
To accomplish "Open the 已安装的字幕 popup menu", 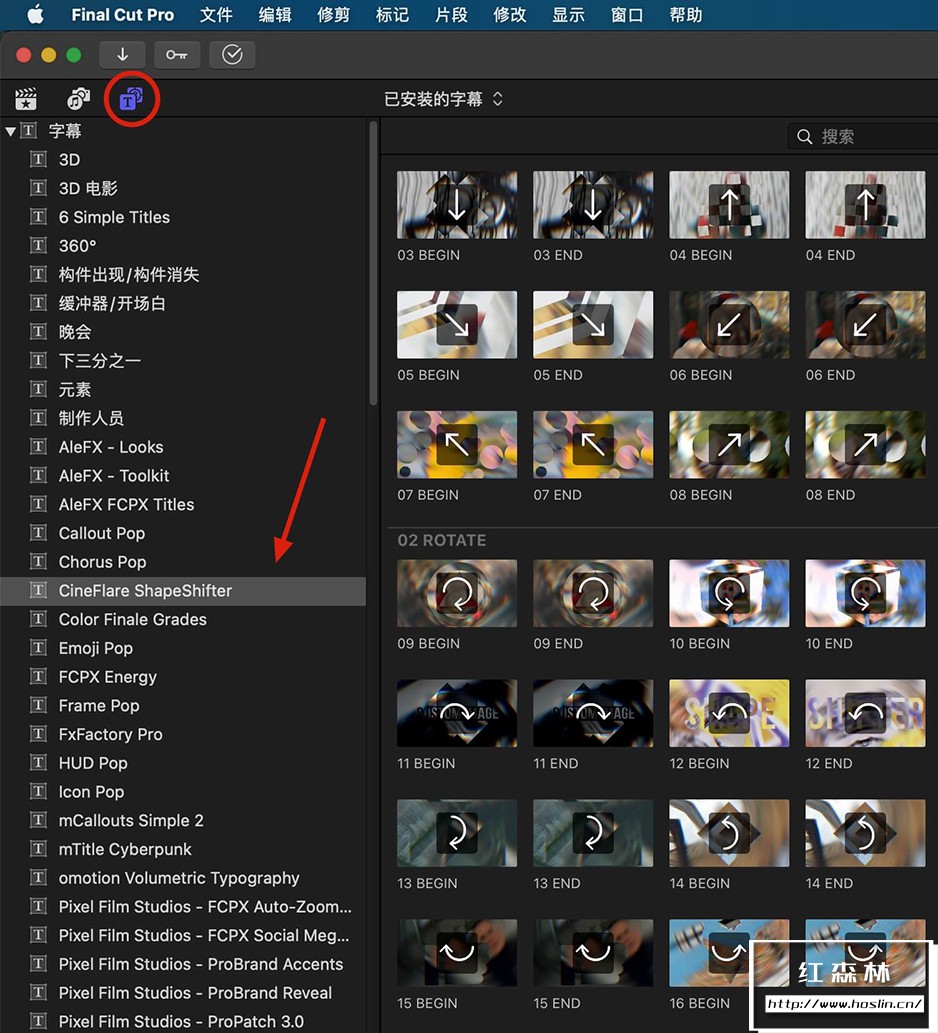I will click(x=443, y=99).
